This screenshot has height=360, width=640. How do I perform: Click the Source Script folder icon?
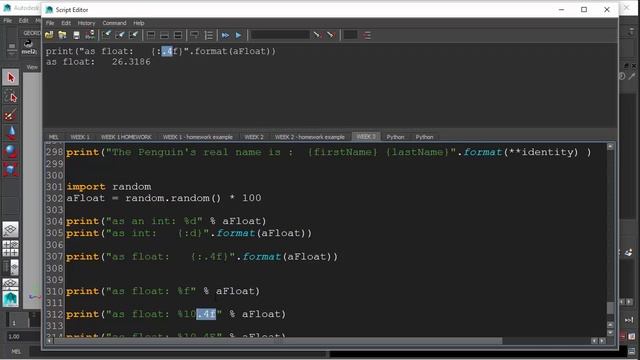click(62, 35)
